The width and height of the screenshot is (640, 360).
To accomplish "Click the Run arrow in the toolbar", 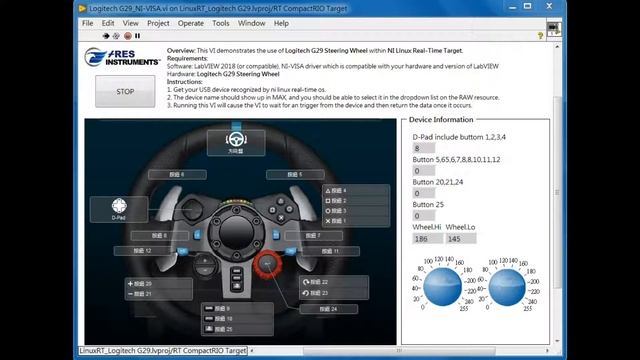I will pyautogui.click(x=106, y=36).
